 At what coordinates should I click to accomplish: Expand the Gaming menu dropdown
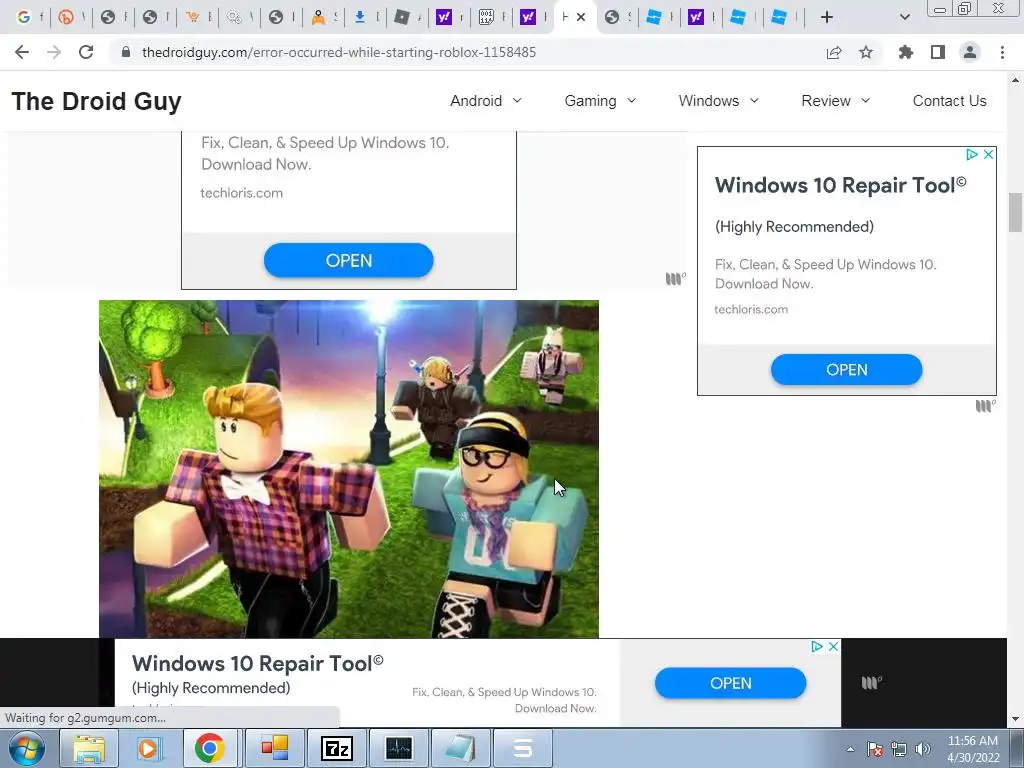tap(600, 101)
